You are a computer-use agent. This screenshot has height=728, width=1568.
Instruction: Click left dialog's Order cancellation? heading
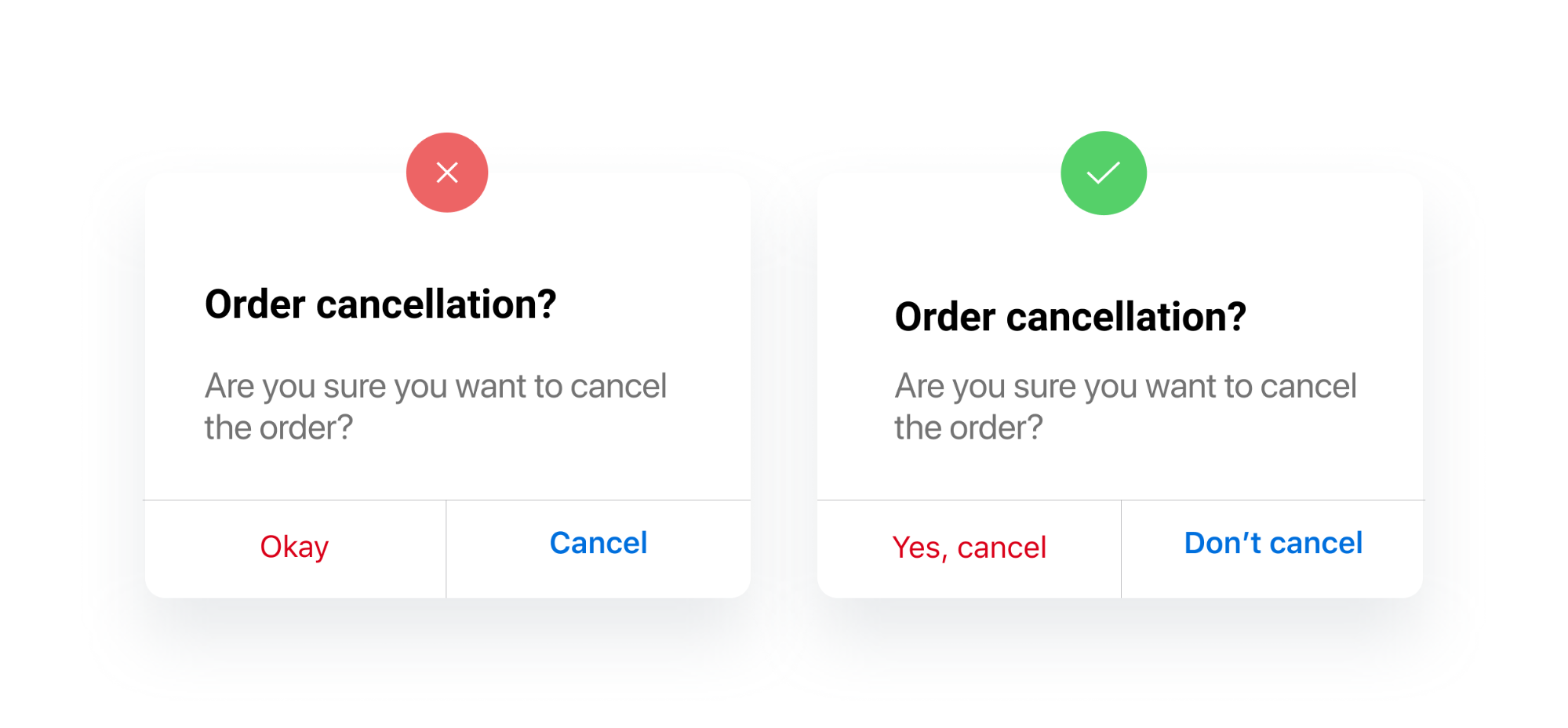click(x=380, y=304)
